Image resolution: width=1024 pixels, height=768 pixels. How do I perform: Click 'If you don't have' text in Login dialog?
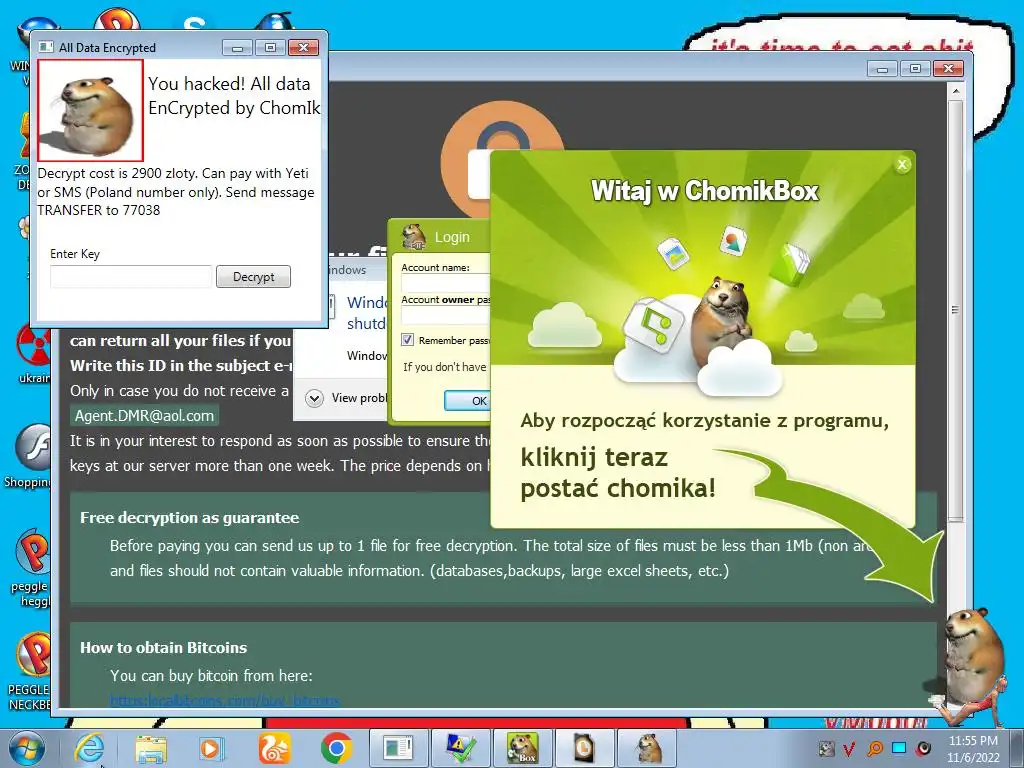pos(444,367)
